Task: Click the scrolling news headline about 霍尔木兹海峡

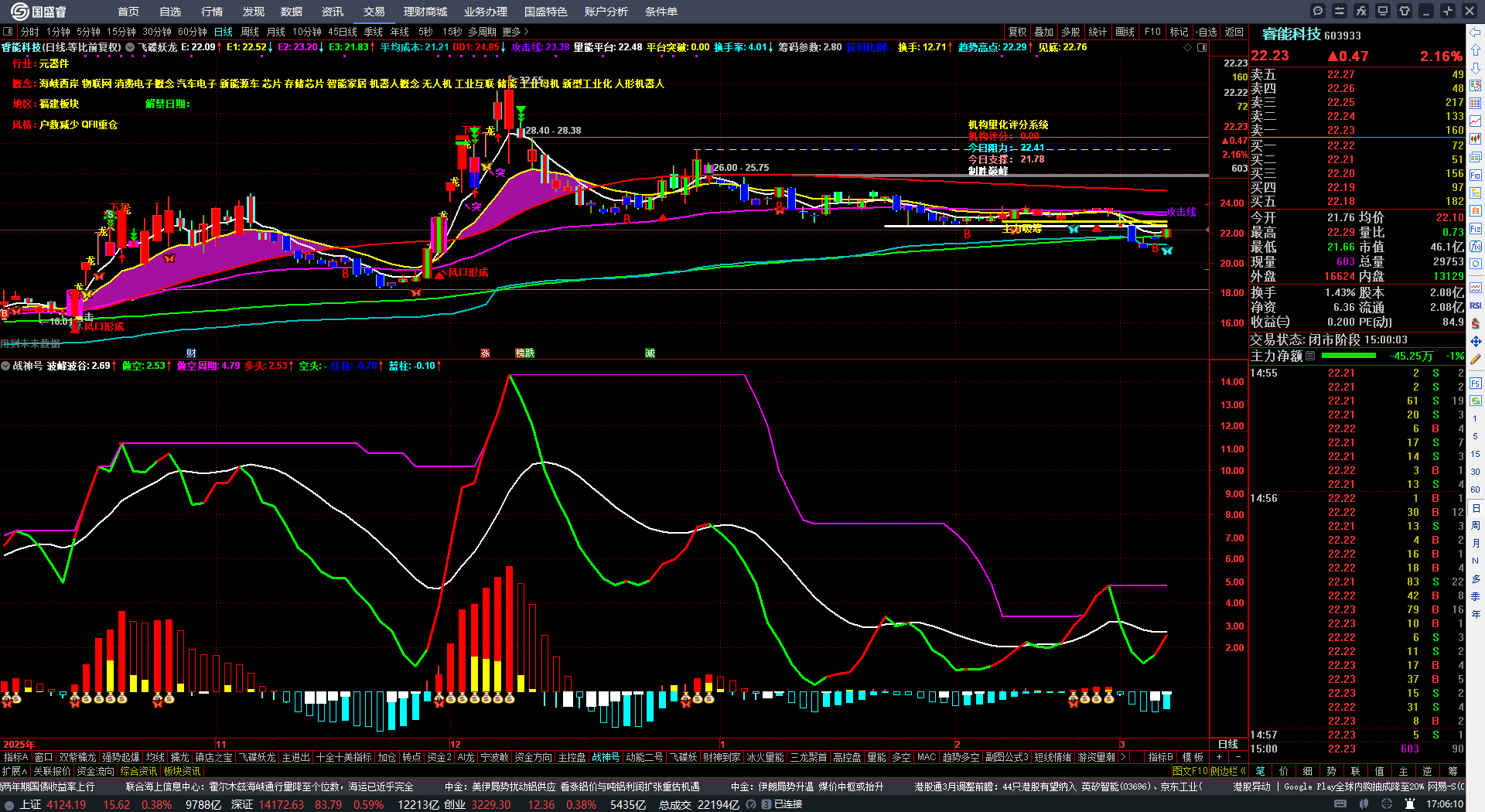Action: (269, 786)
